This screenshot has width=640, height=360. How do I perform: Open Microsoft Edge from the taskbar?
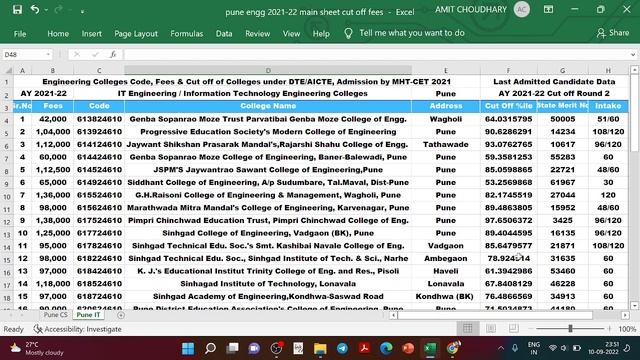click(386, 348)
